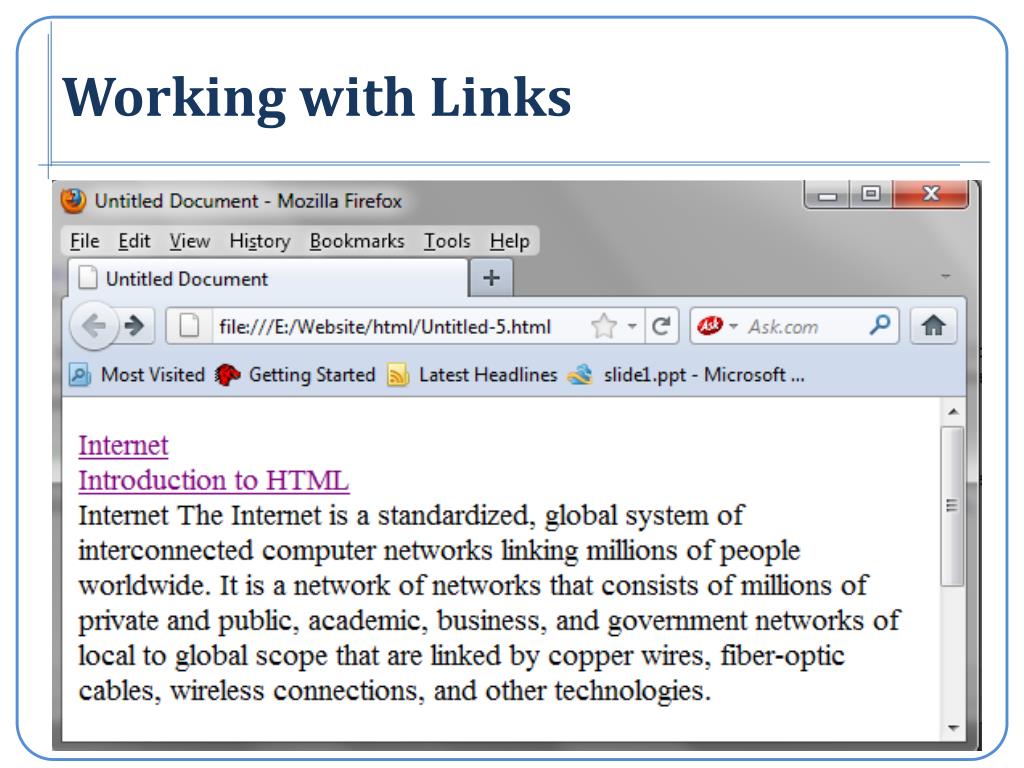Image resolution: width=1024 pixels, height=768 pixels.
Task: Click the page icon in address bar
Action: [189, 325]
